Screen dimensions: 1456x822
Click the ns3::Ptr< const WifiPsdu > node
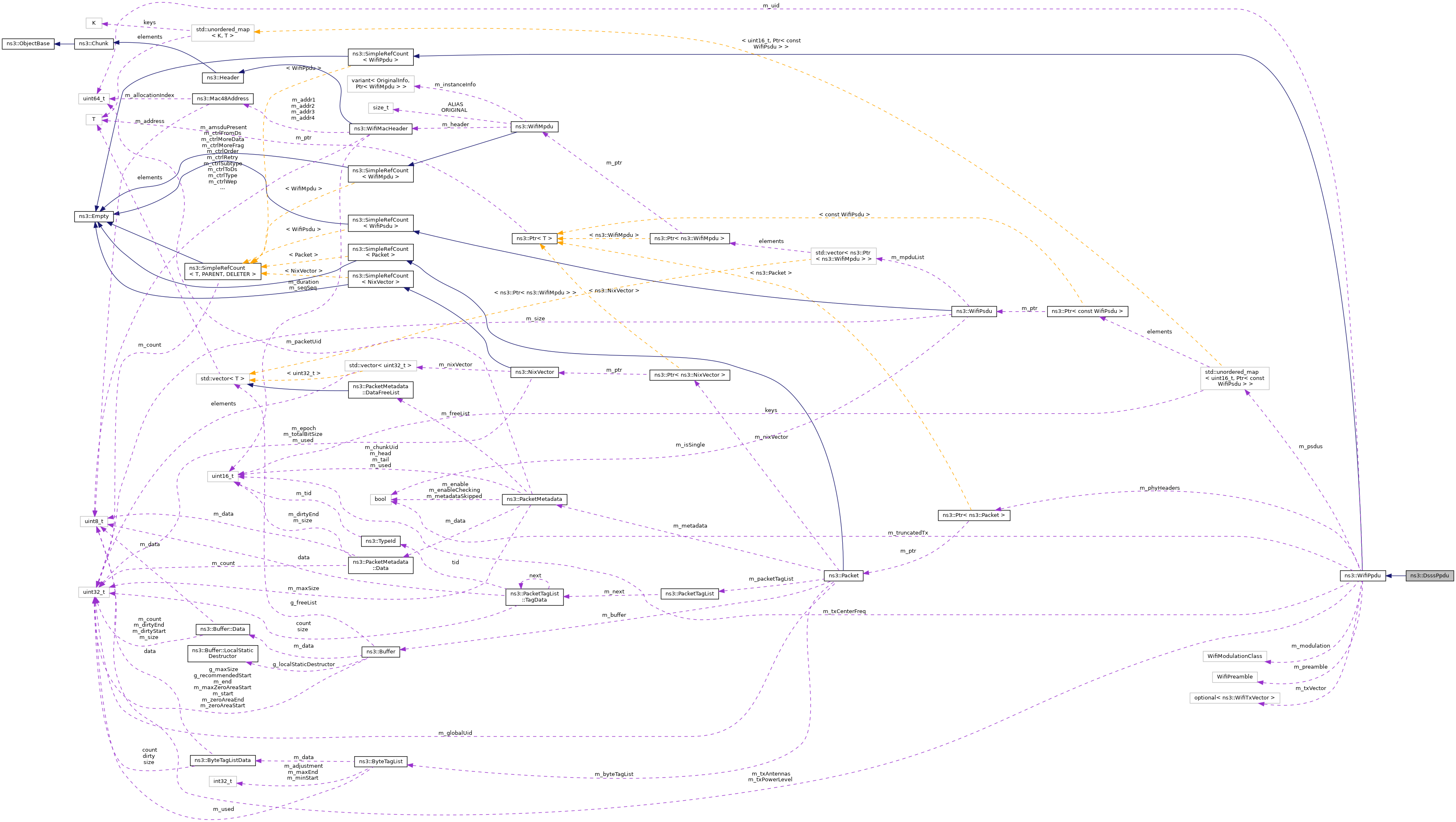point(1087,311)
